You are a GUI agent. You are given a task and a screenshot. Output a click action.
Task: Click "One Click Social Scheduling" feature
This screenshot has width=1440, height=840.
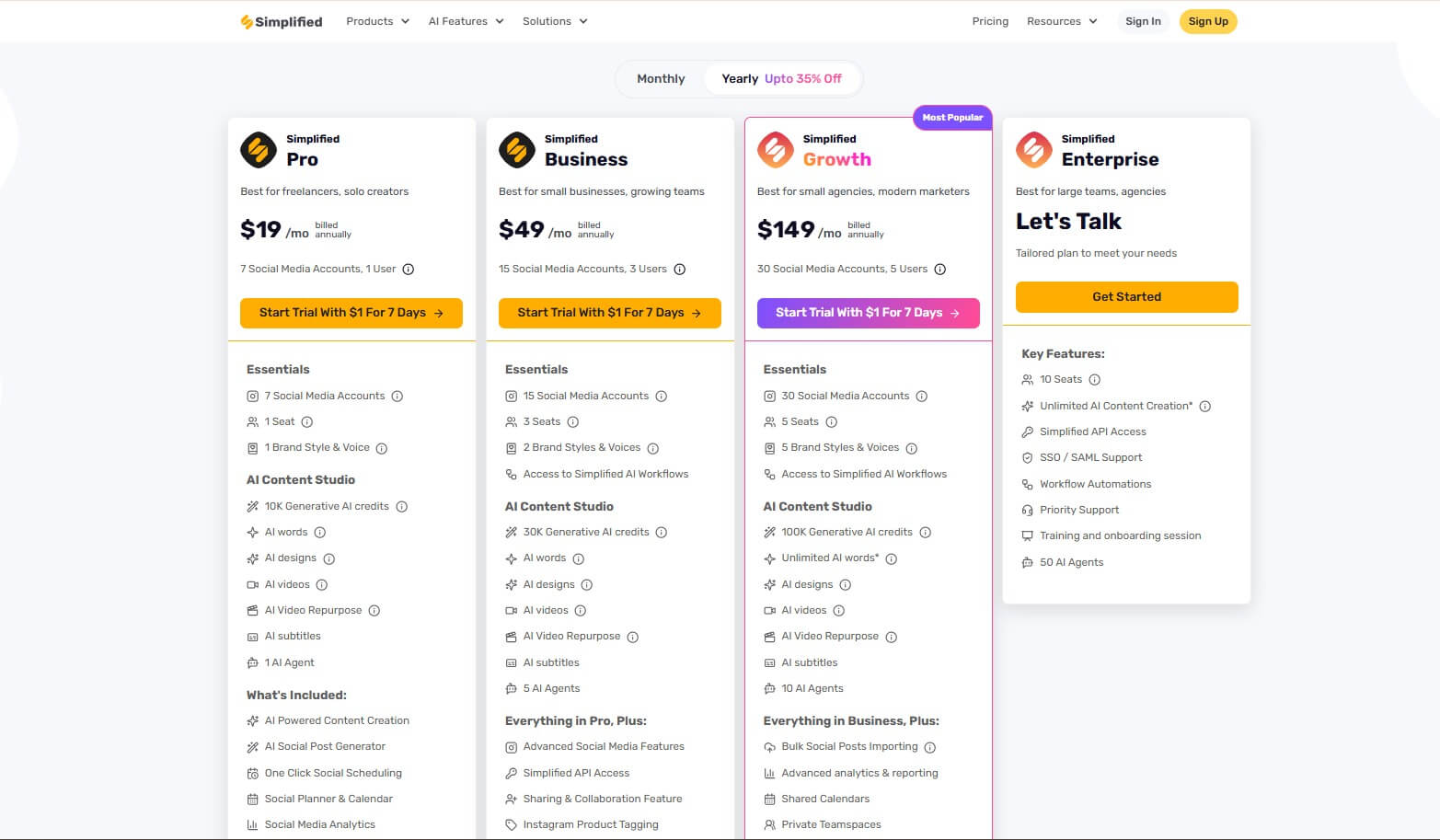pyautogui.click(x=333, y=773)
